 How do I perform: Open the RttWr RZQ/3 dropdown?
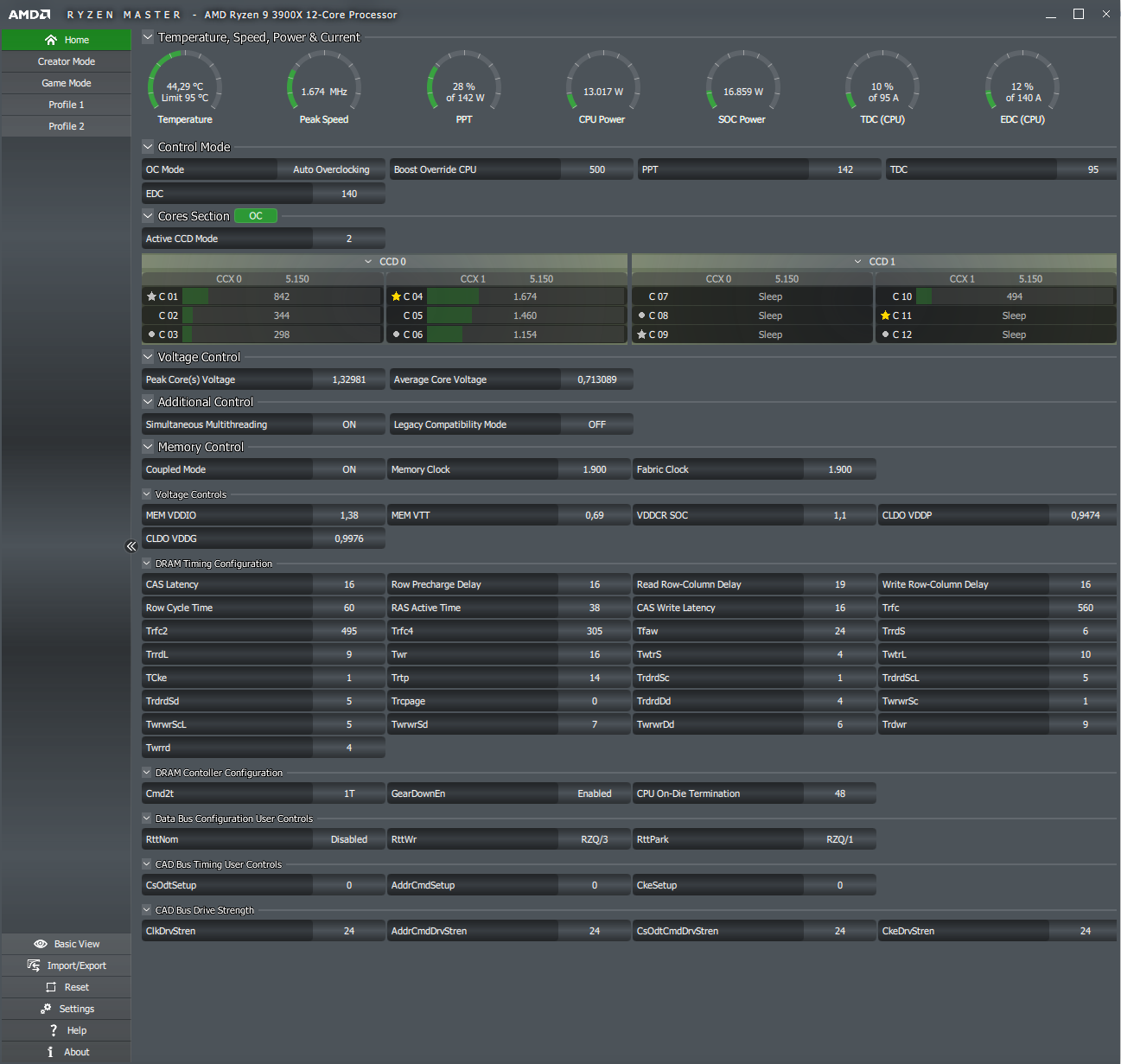[x=595, y=839]
